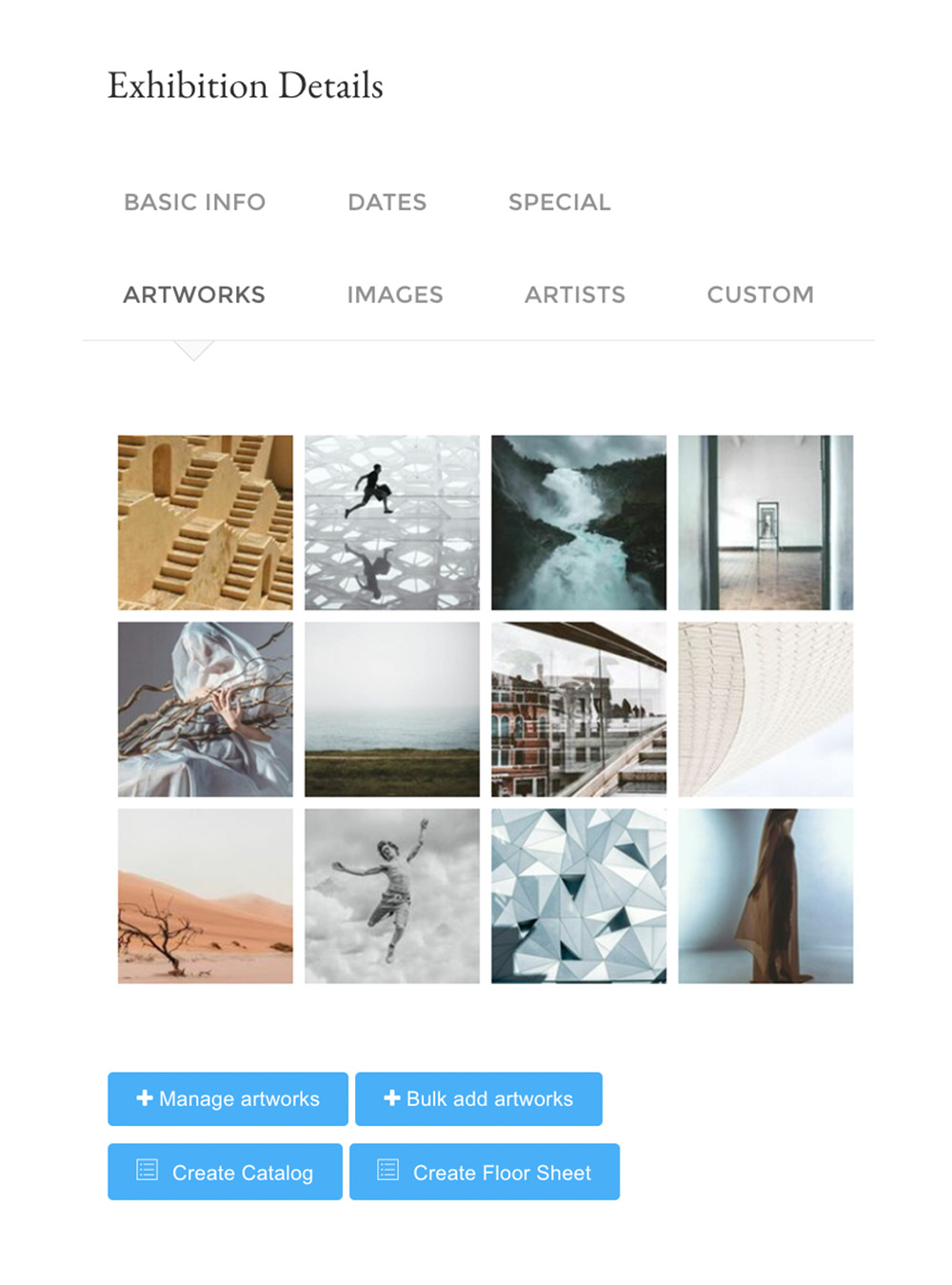
Task: Switch to the Dates tab
Action: pos(387,202)
